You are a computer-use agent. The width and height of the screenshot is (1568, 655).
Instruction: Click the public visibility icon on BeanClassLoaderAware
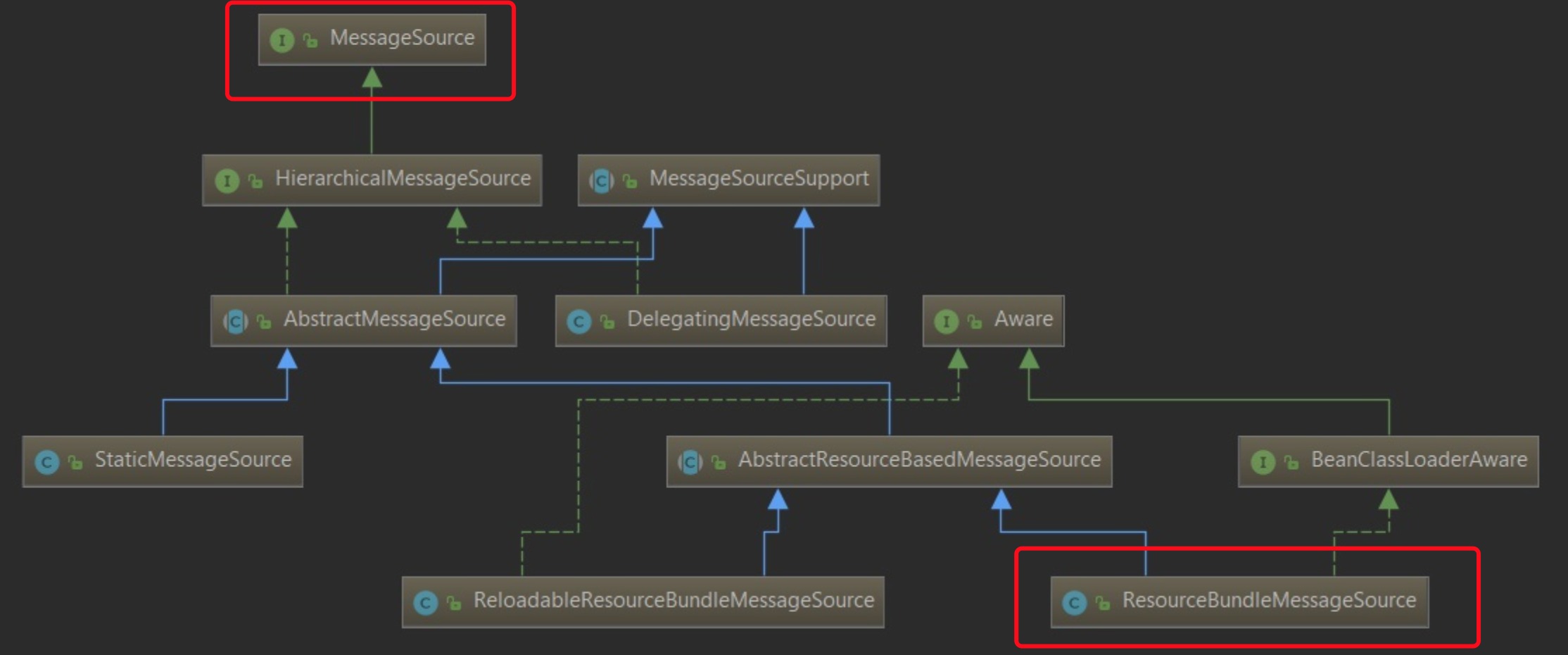click(x=1291, y=463)
